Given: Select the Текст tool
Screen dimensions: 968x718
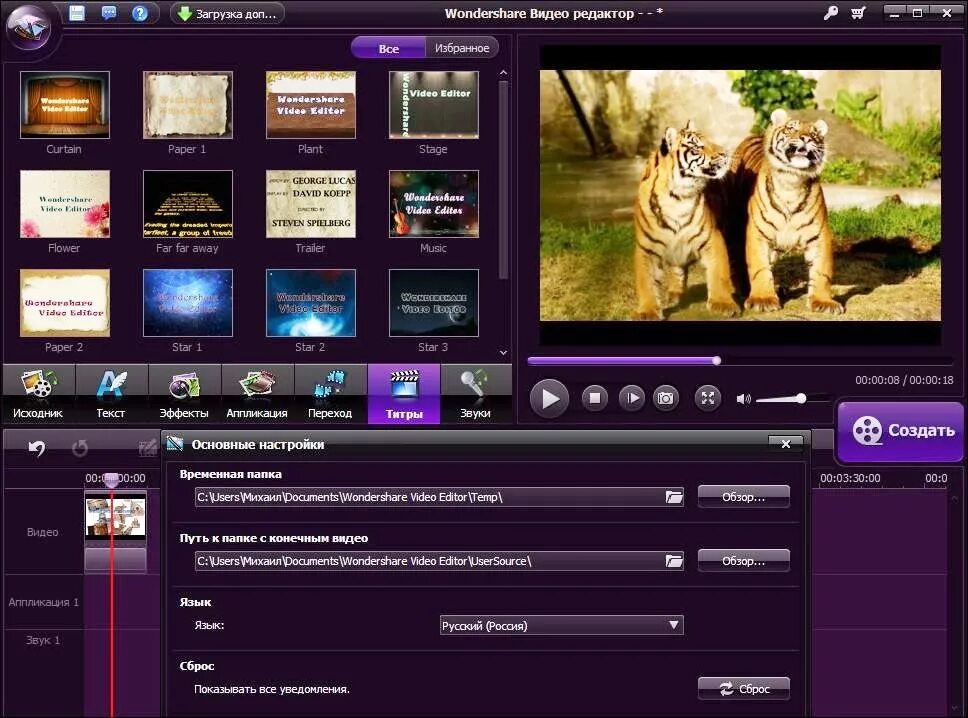Looking at the screenshot, I should click(111, 393).
